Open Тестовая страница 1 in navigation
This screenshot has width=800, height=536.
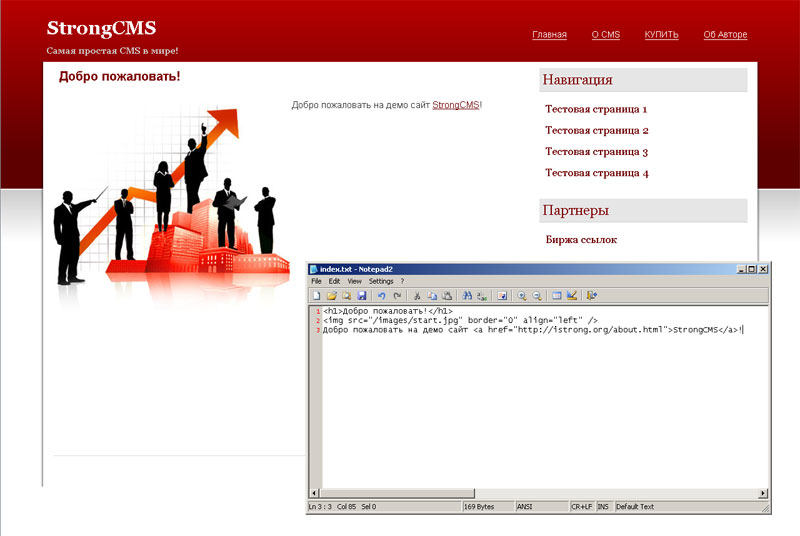pos(595,109)
